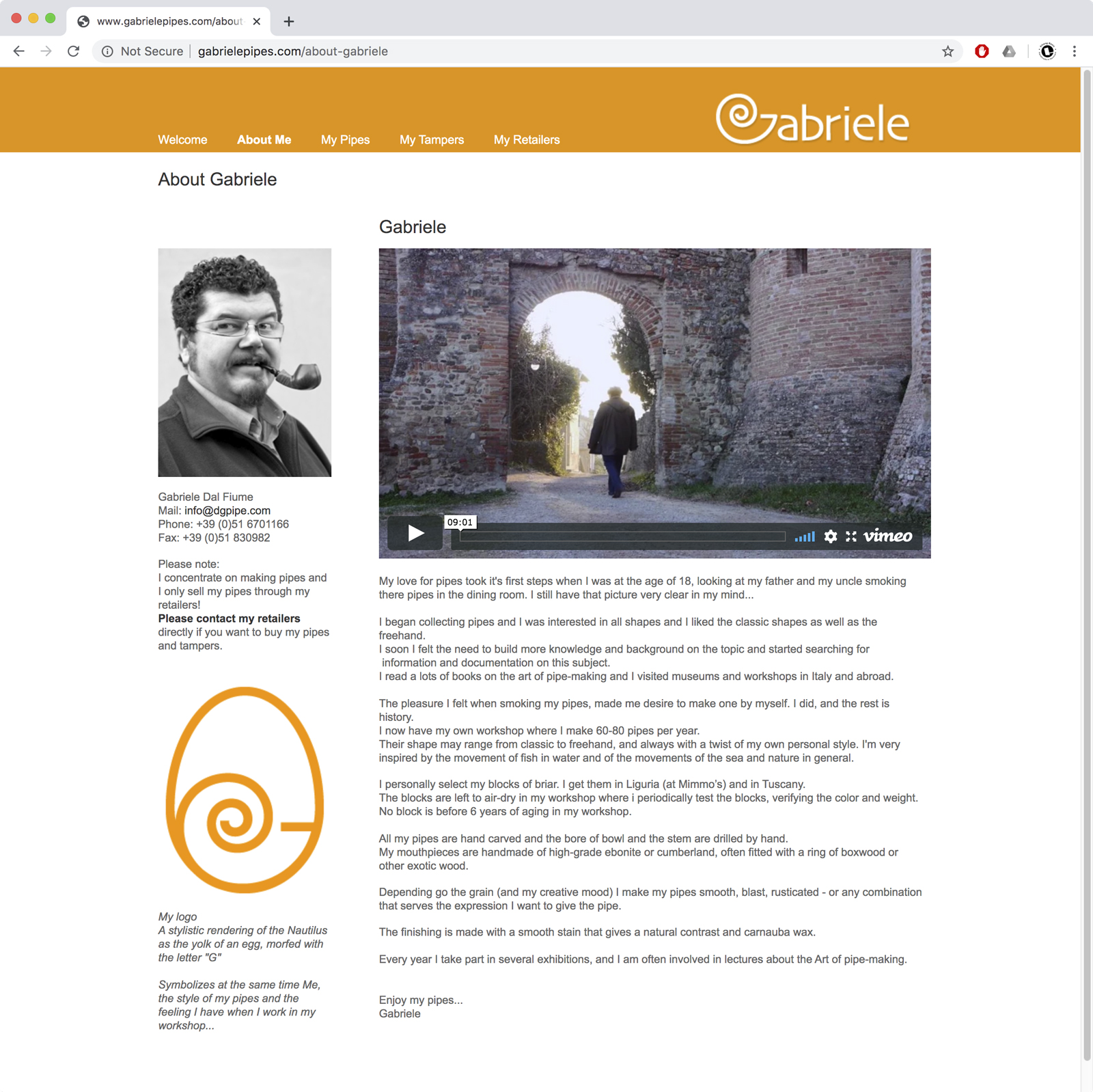This screenshot has height=1092, width=1093.
Task: Enter fullscreen video mode
Action: coord(851,536)
